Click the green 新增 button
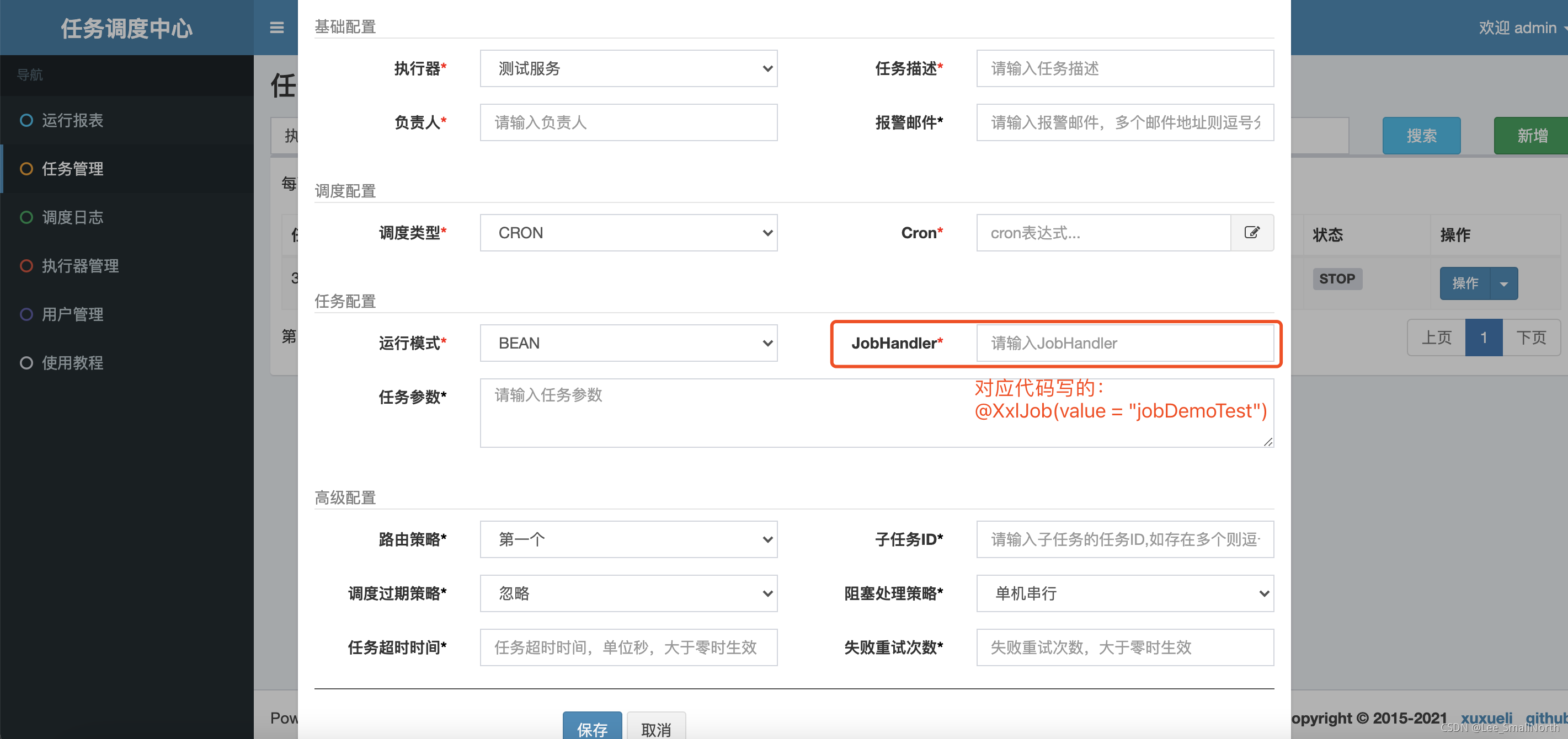Screen dimensions: 1568x739 point(1531,136)
